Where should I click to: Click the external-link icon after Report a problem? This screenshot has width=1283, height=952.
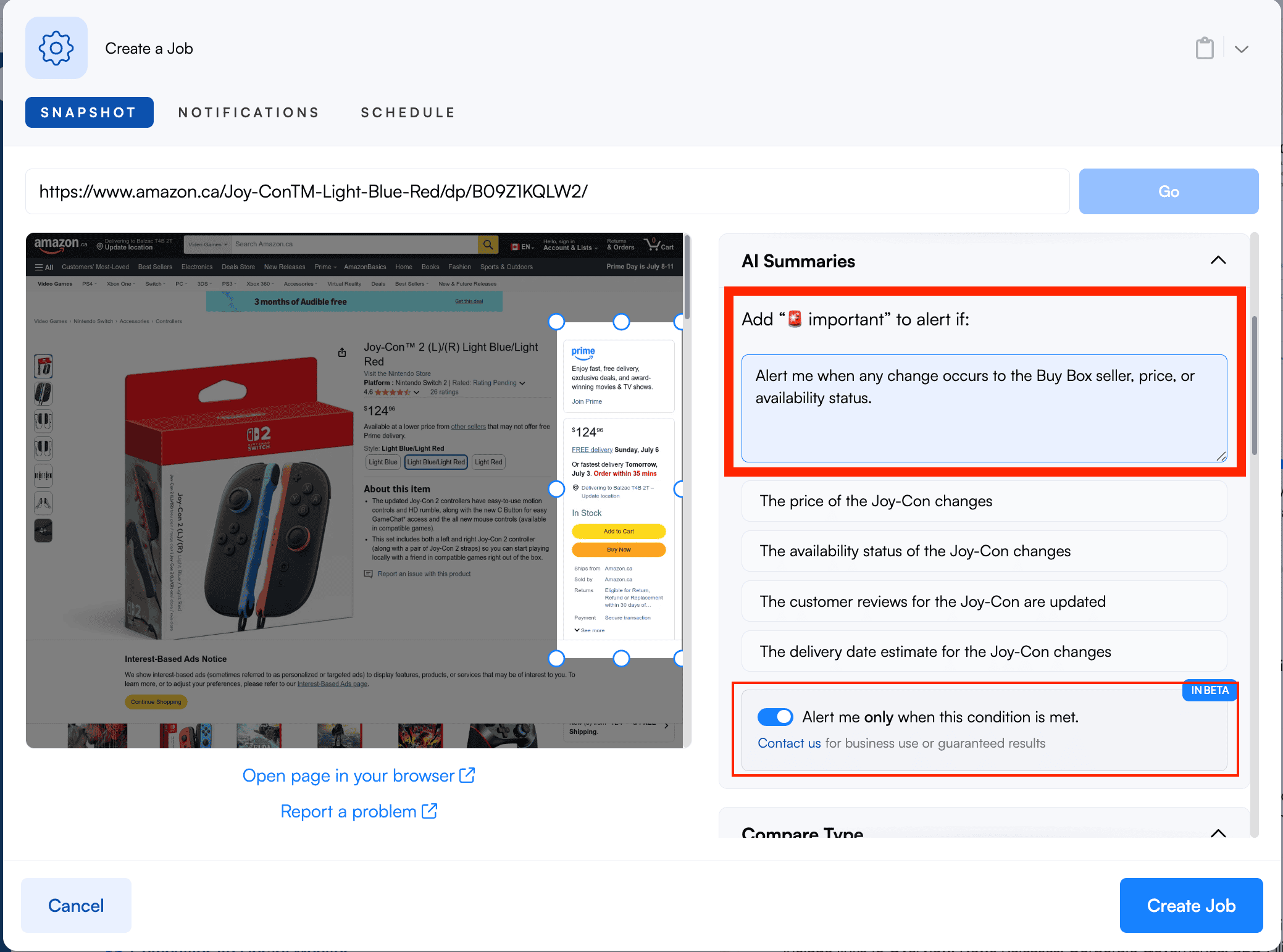pyautogui.click(x=429, y=811)
